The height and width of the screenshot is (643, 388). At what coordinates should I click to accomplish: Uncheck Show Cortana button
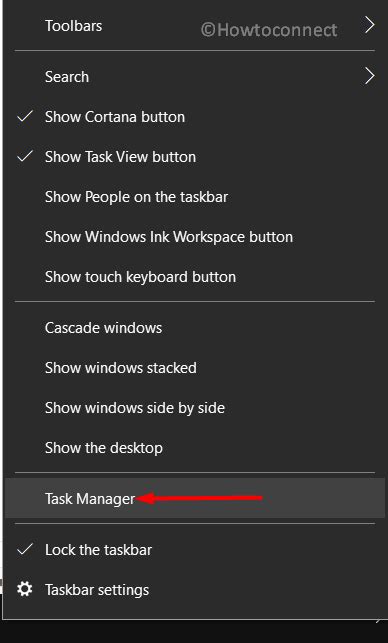click(x=194, y=117)
